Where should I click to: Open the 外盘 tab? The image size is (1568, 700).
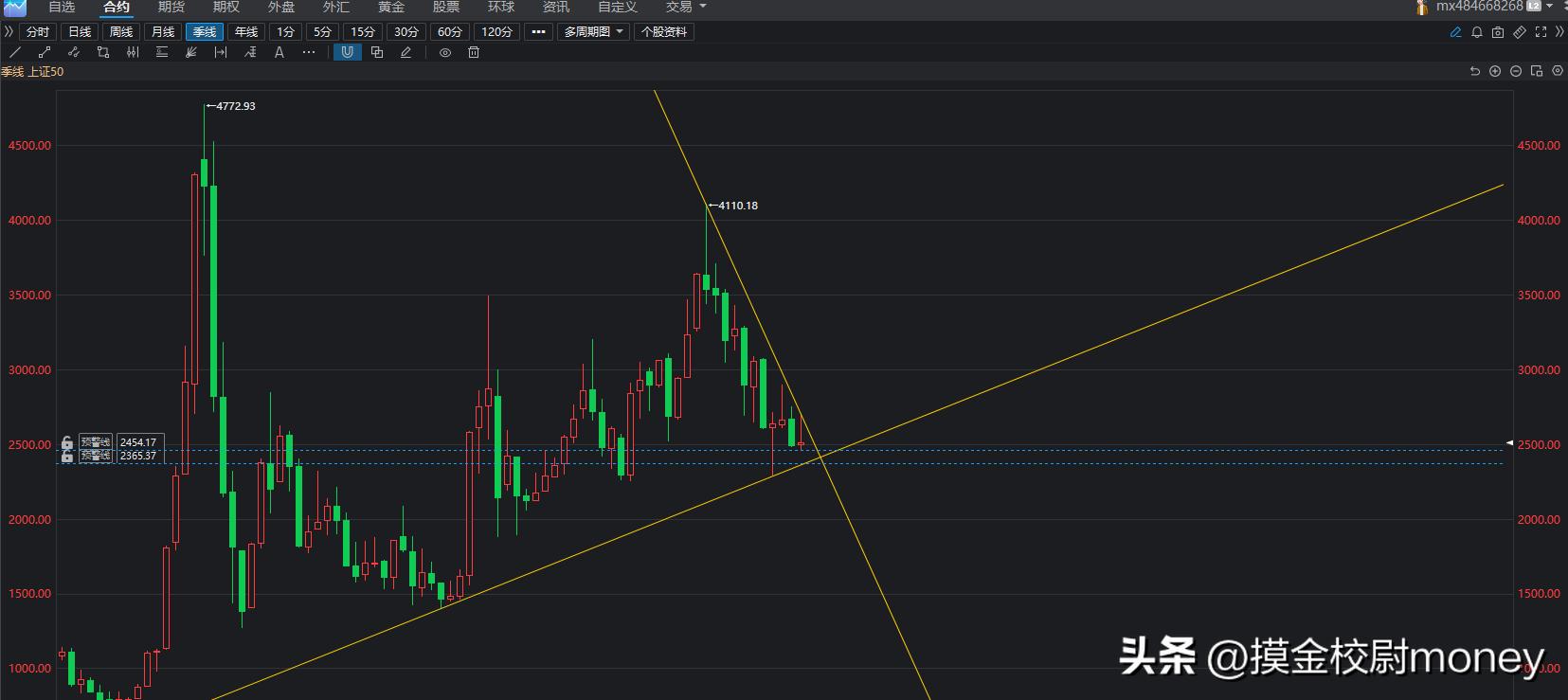pos(281,7)
